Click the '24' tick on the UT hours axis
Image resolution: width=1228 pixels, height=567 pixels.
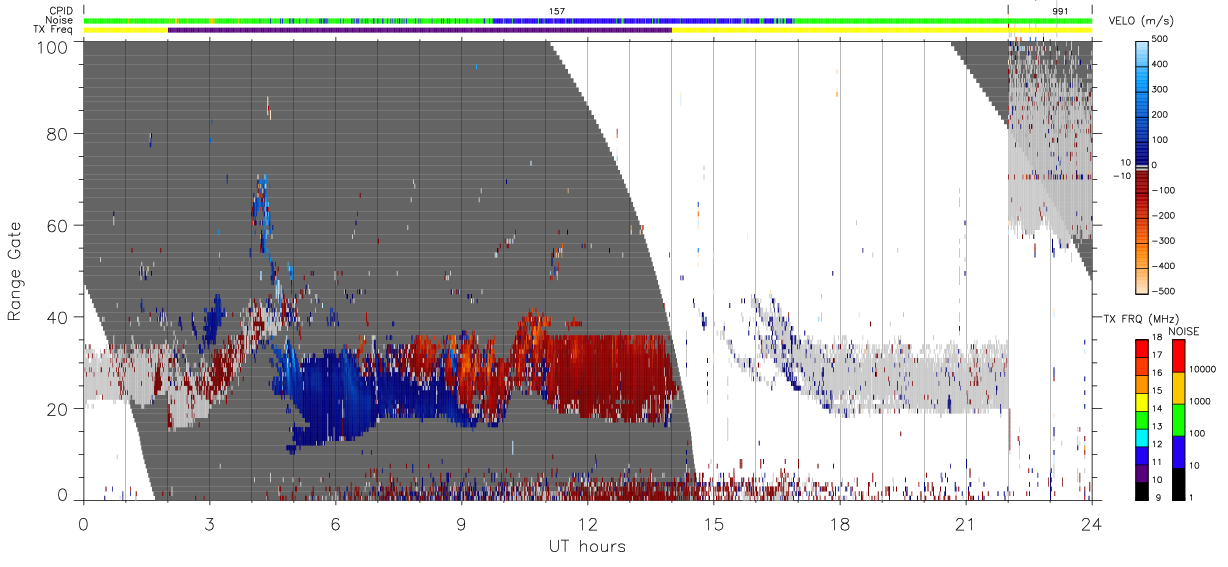click(1092, 524)
